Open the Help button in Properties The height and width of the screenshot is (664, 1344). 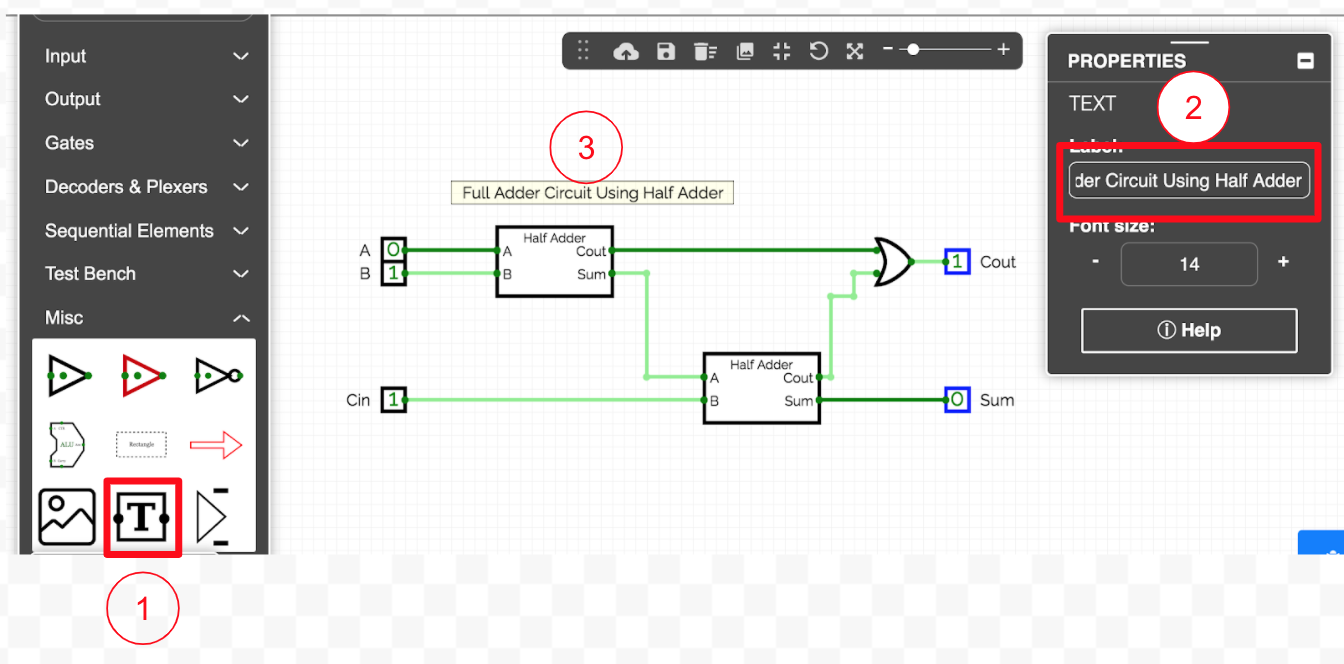coord(1189,330)
